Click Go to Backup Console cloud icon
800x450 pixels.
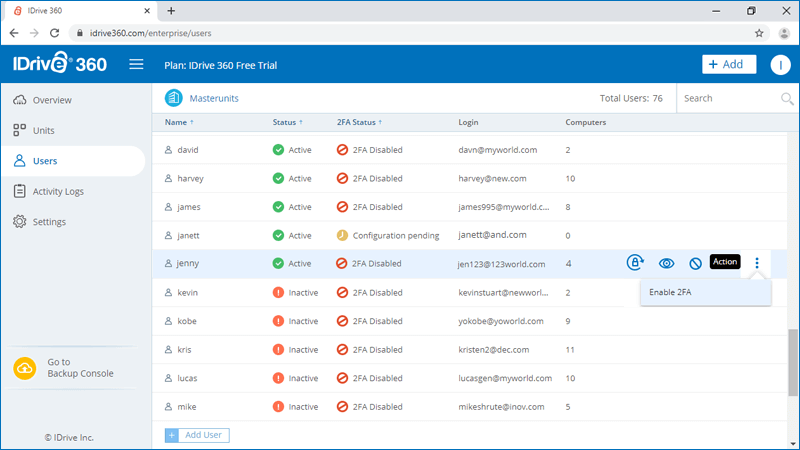24,368
